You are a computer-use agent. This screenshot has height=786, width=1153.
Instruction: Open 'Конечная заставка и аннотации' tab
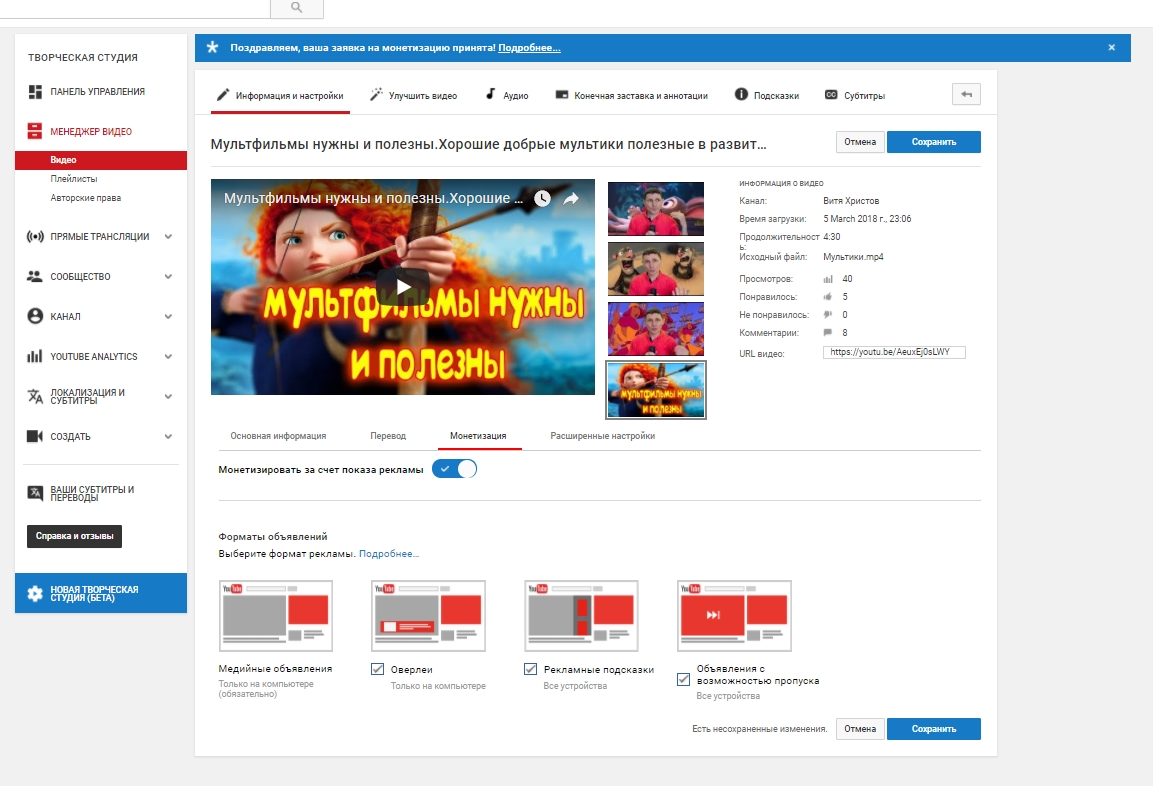[x=632, y=96]
